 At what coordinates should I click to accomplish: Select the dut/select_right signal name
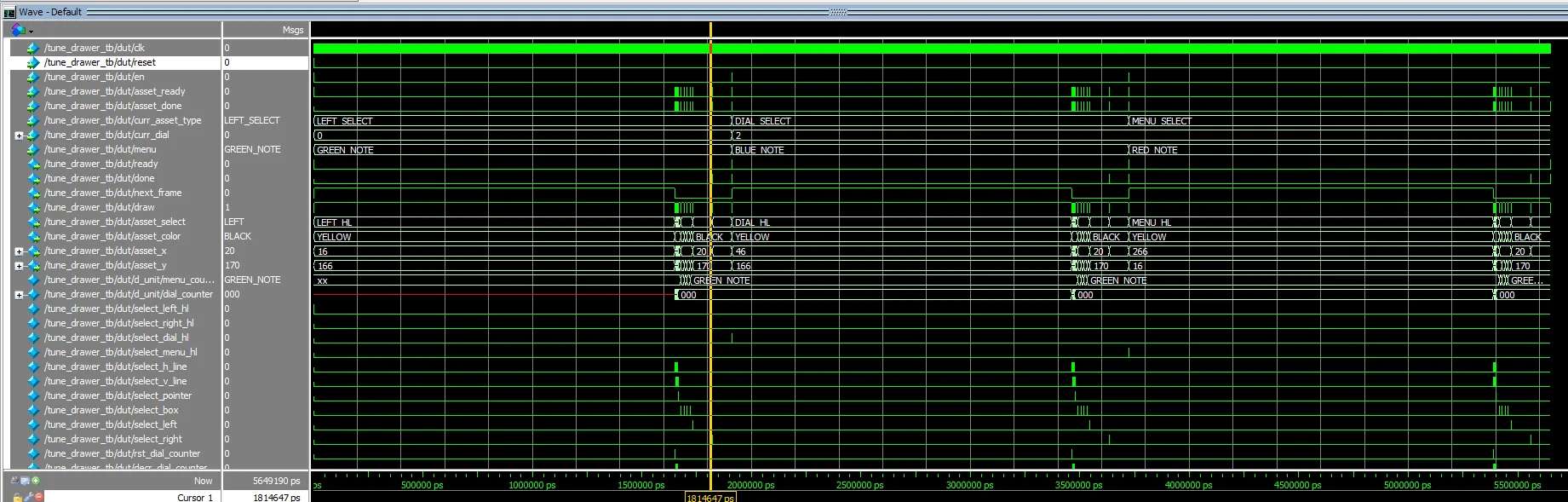[113, 439]
